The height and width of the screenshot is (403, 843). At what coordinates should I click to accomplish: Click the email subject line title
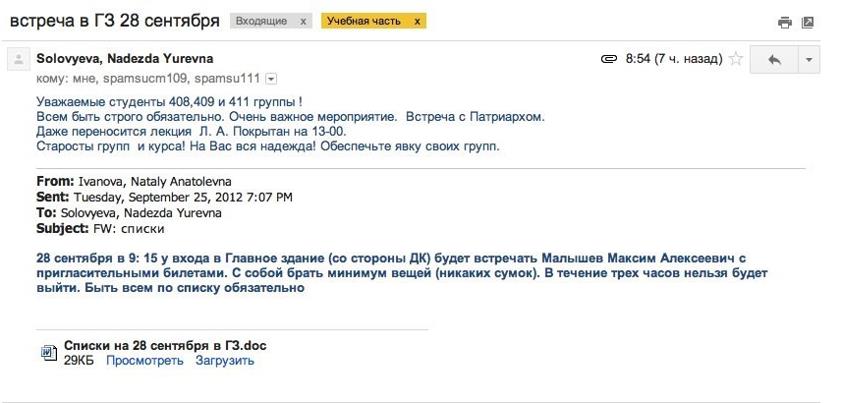click(x=115, y=21)
